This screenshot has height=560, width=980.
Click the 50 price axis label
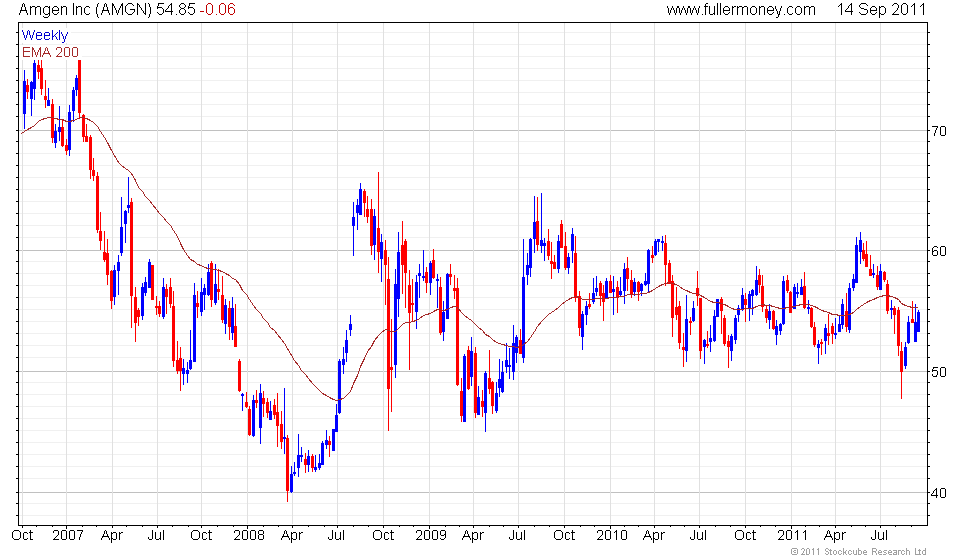[939, 372]
